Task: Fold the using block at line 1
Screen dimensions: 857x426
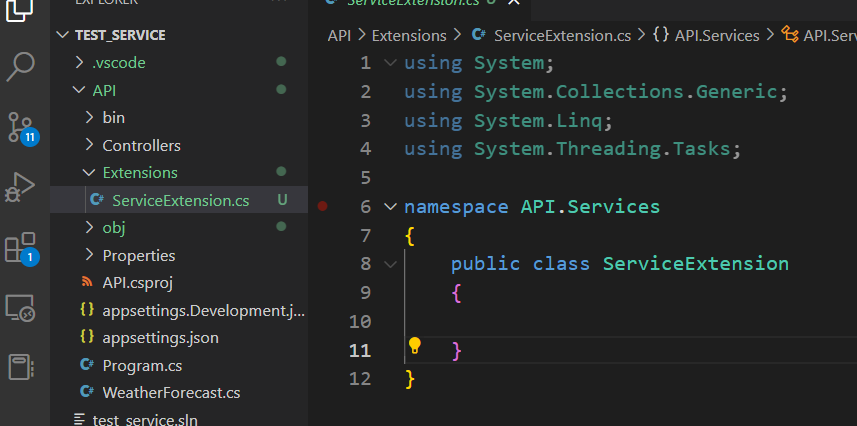Action: (x=390, y=62)
